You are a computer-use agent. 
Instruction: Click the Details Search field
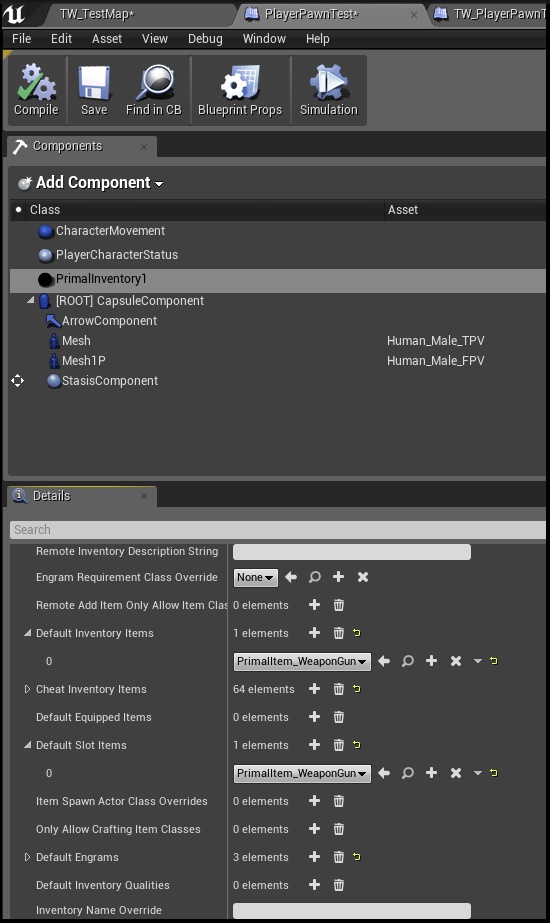coord(277,529)
